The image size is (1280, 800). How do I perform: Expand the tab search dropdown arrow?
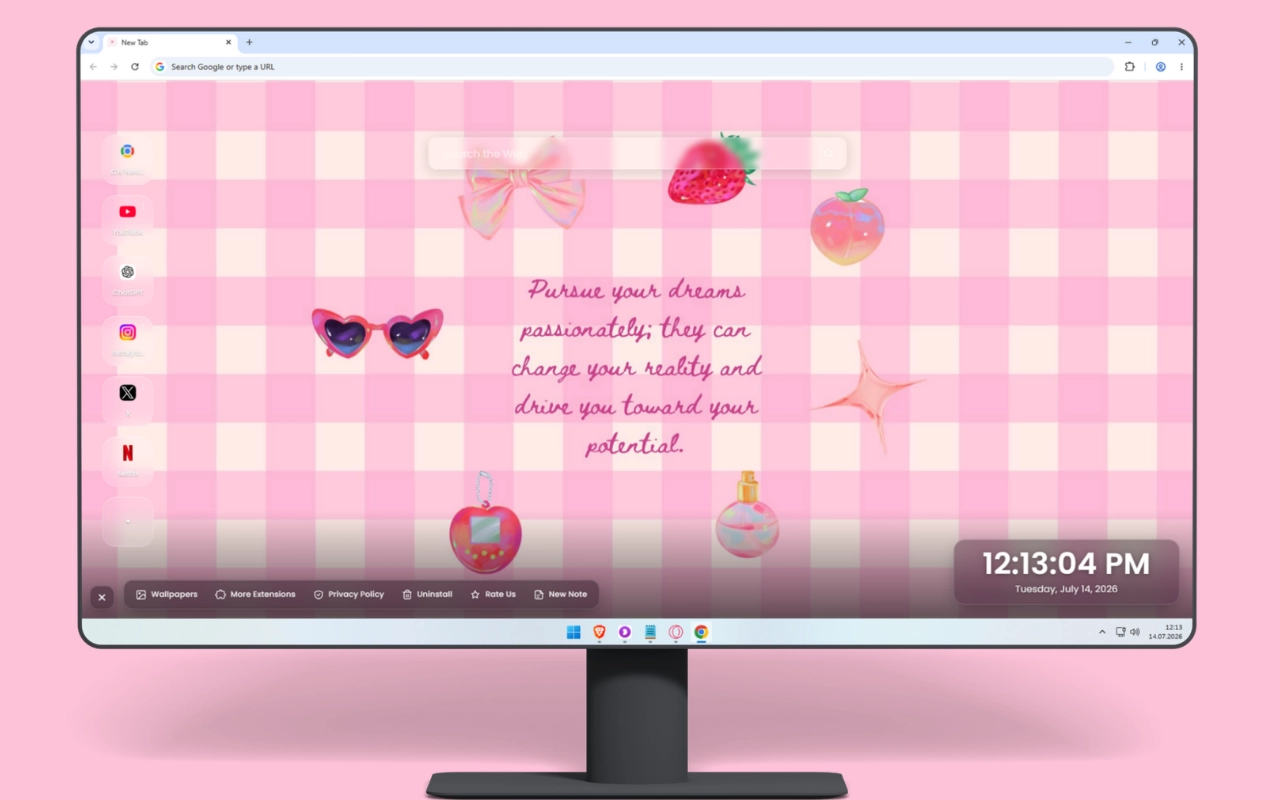(x=91, y=42)
